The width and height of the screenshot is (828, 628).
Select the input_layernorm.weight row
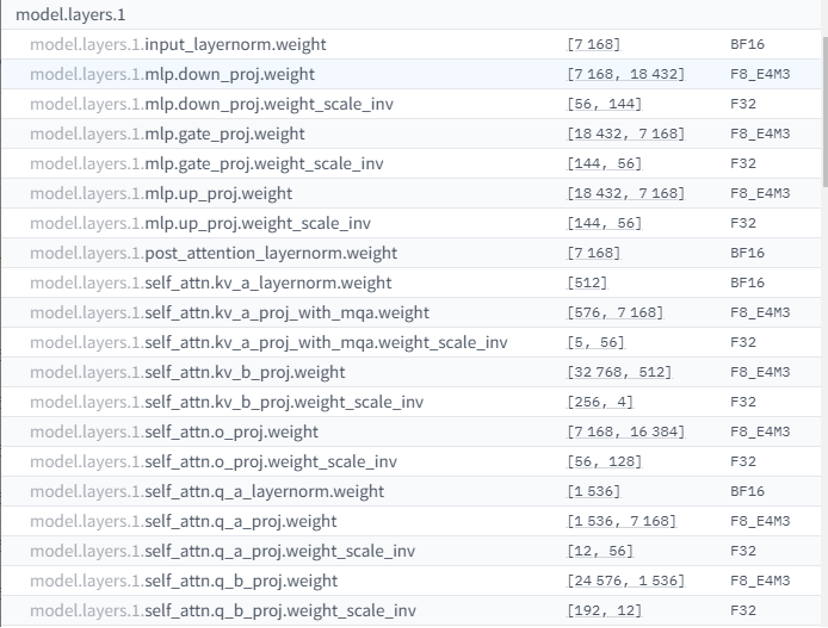point(411,44)
